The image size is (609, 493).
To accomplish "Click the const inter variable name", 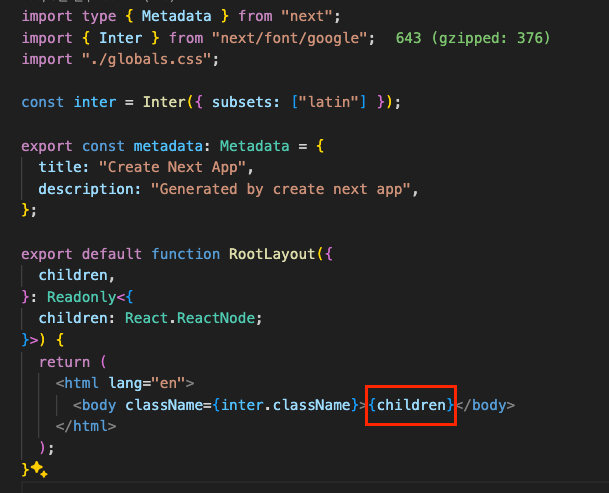I will [95, 102].
